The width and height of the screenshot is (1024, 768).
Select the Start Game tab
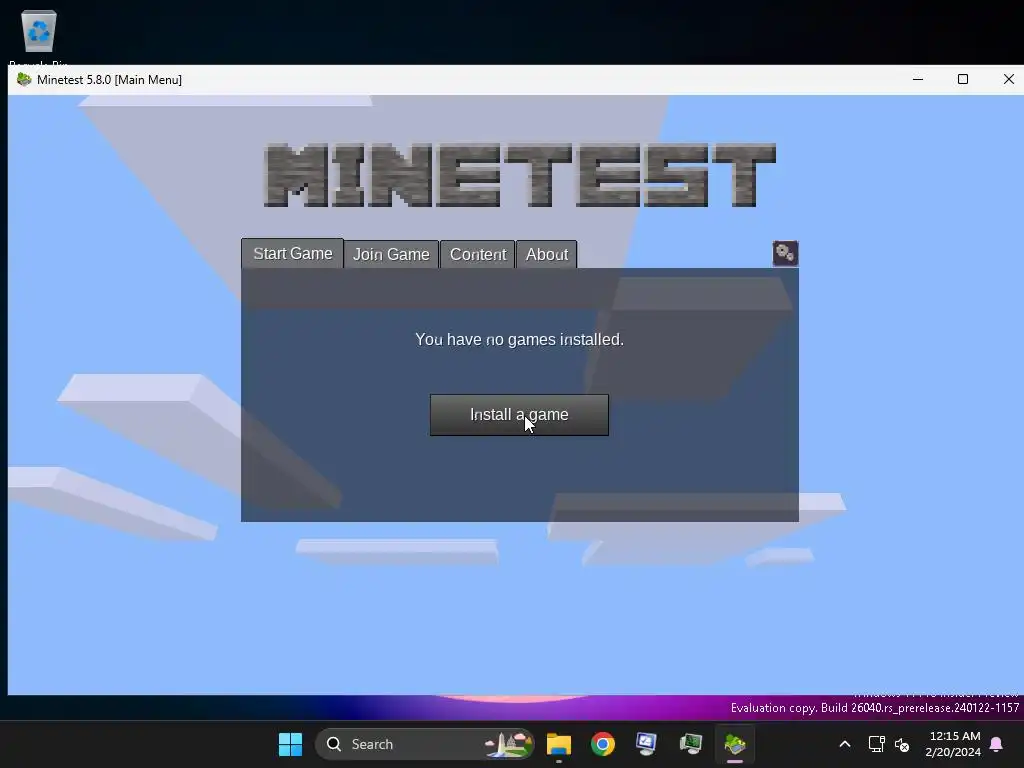click(x=293, y=253)
